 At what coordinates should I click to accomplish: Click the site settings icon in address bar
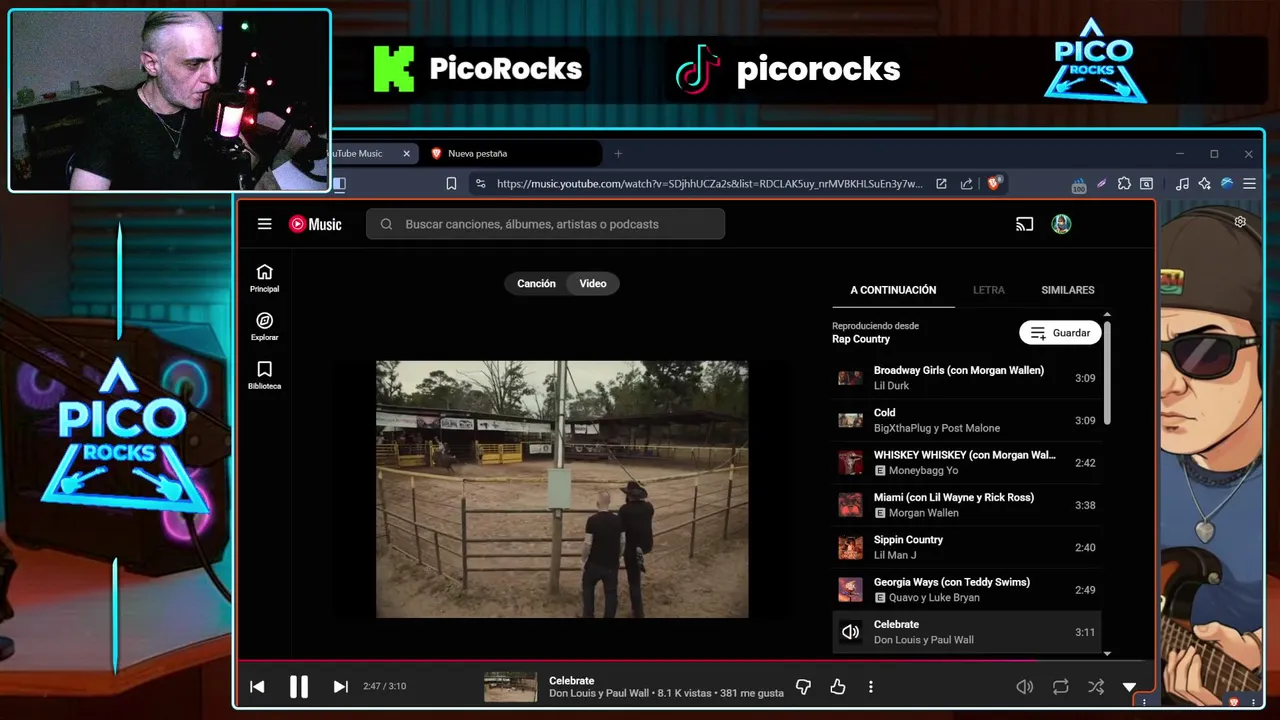pos(480,184)
